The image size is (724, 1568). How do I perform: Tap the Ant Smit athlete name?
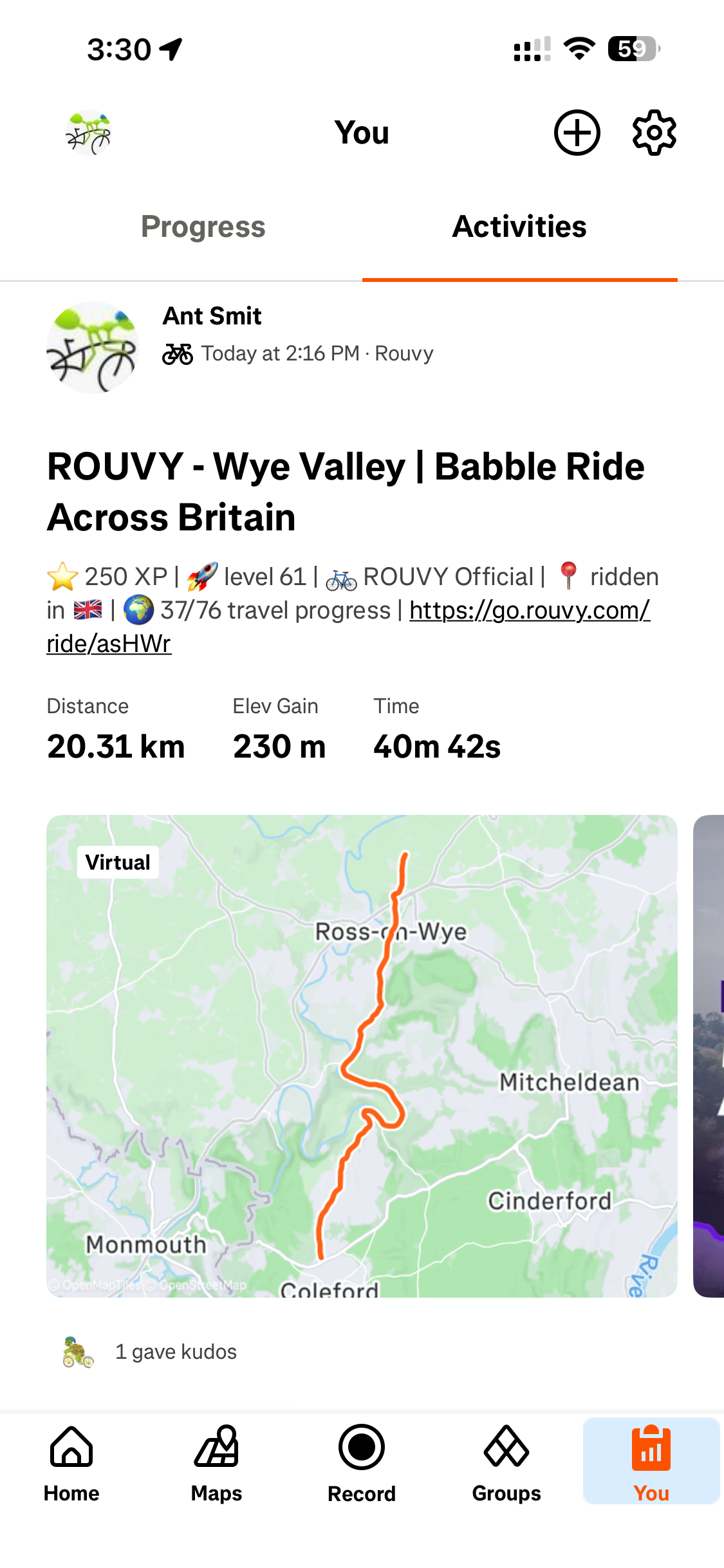(212, 316)
